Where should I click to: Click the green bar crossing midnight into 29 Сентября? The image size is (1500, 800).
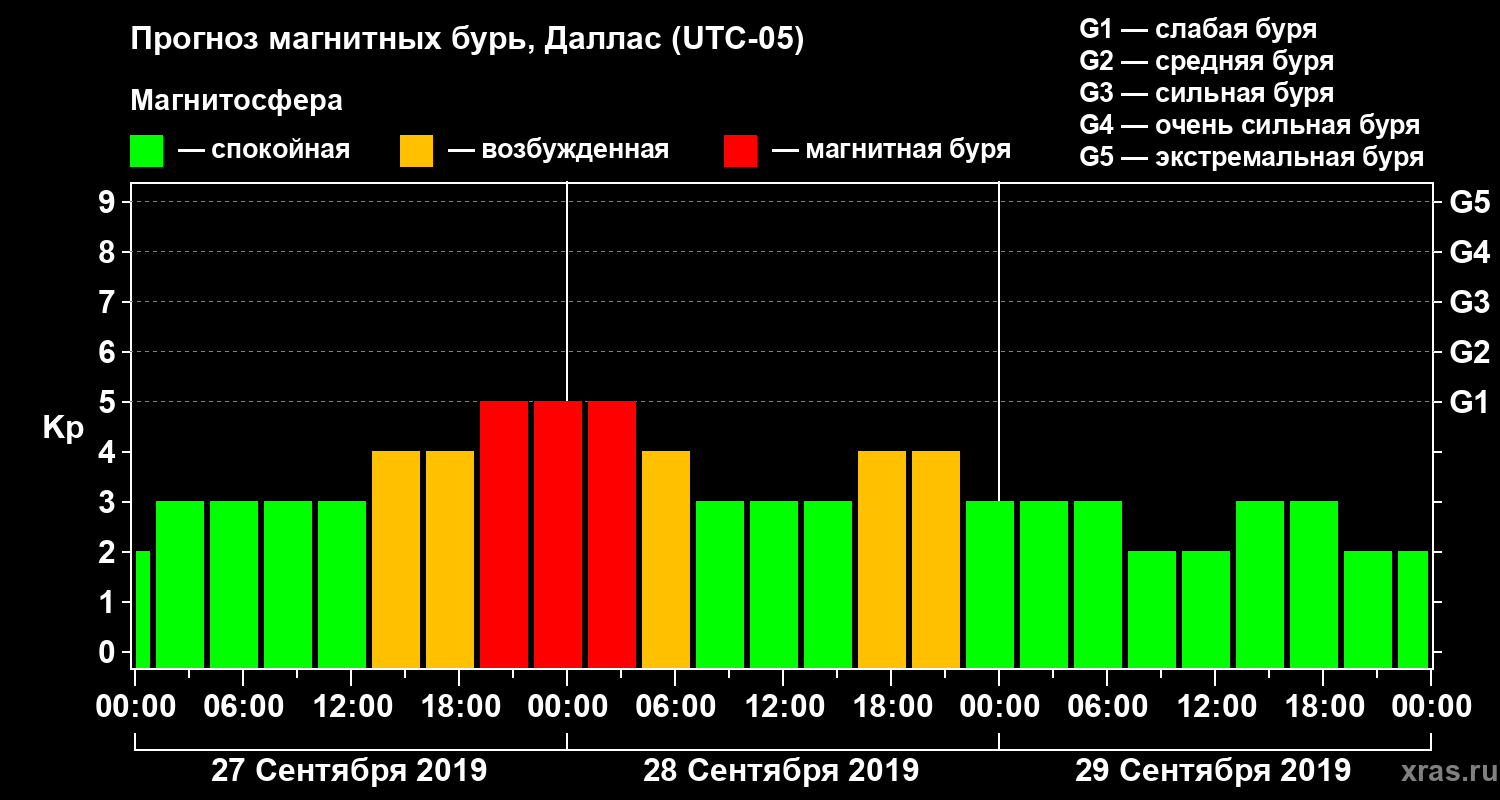pyautogui.click(x=990, y=584)
